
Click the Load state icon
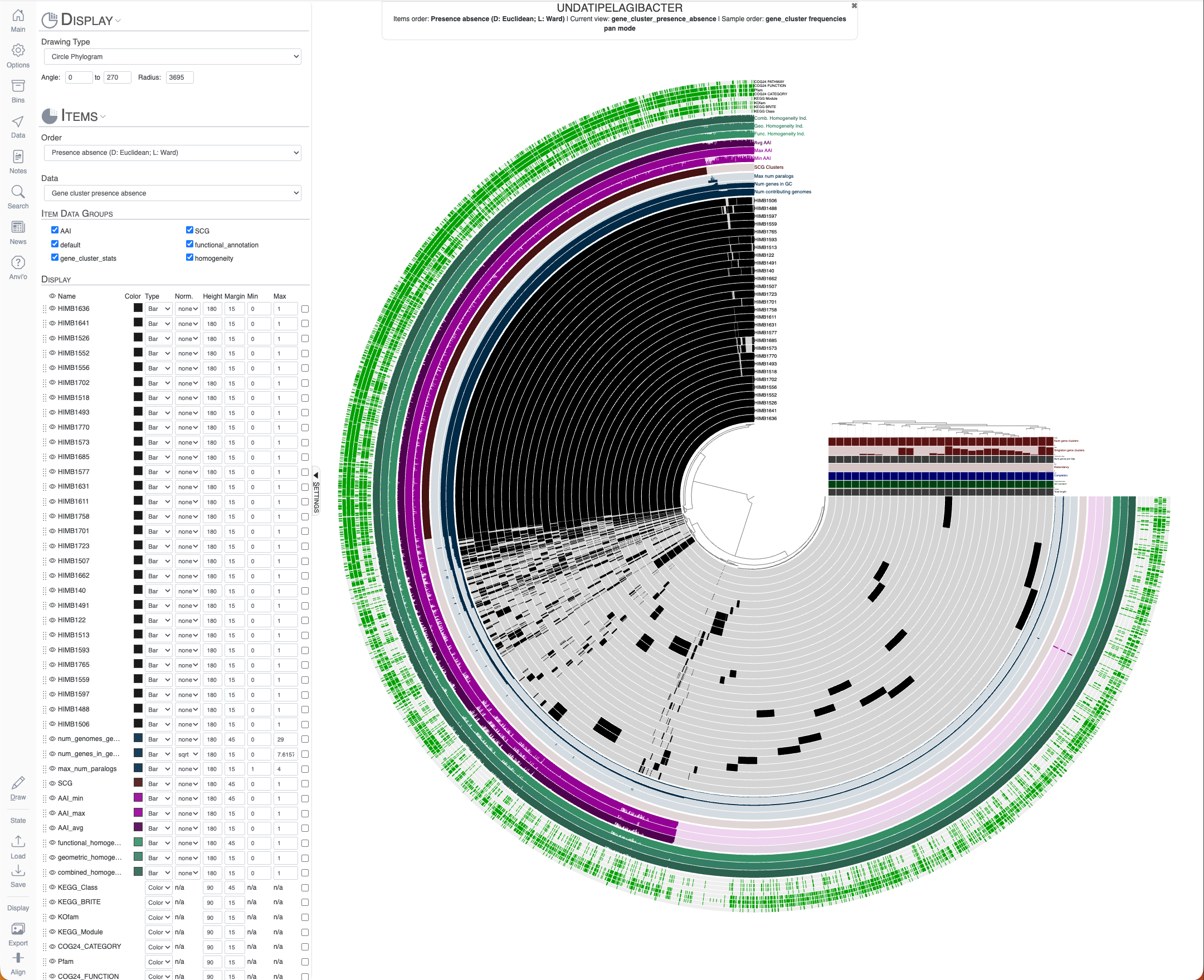pos(18,842)
